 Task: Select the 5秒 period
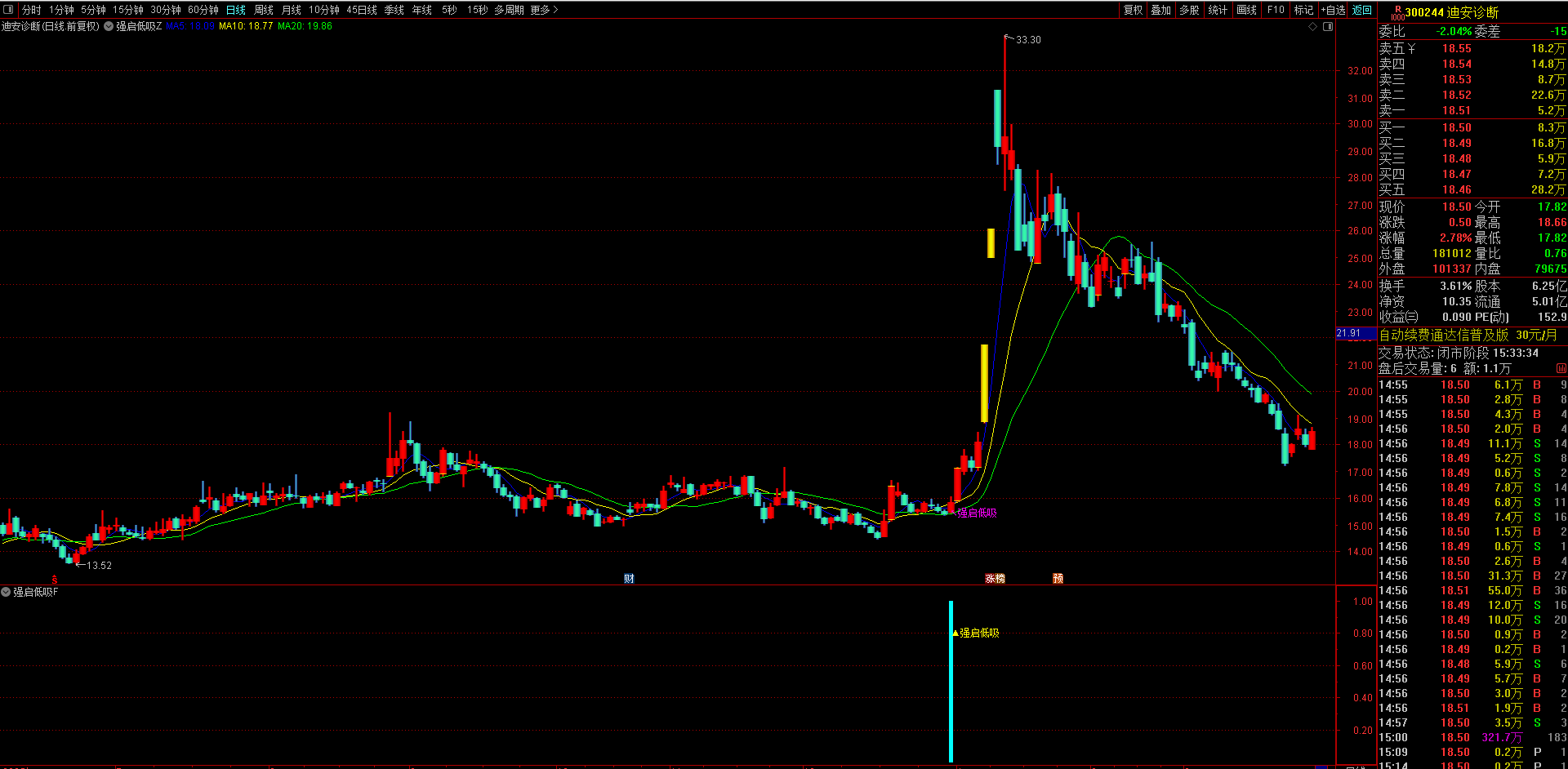tap(450, 10)
